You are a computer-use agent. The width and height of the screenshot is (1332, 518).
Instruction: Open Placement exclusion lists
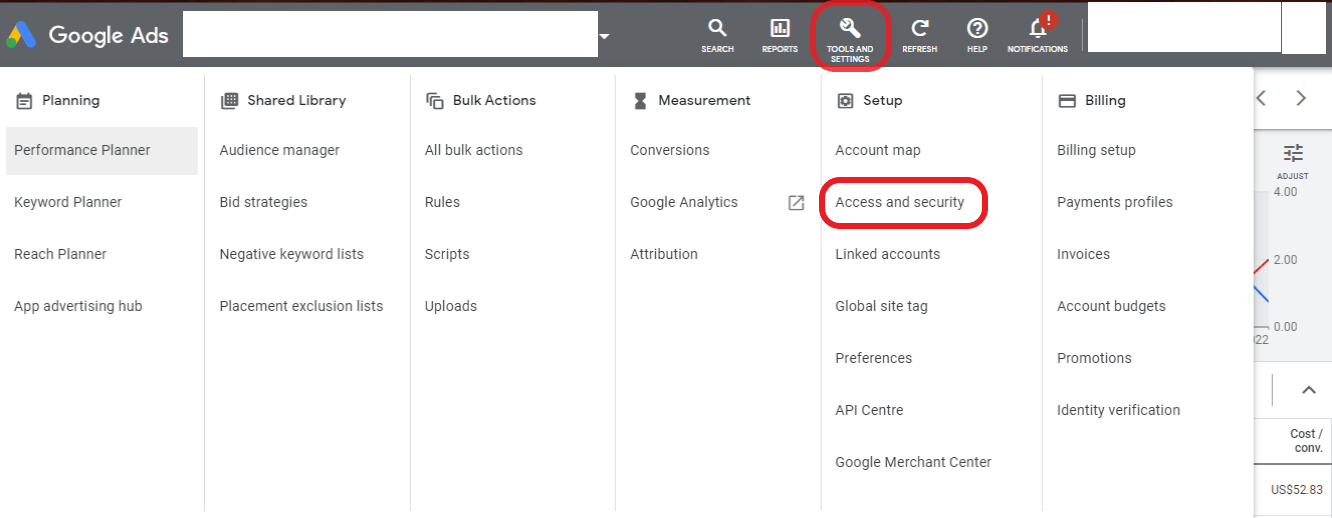click(301, 306)
